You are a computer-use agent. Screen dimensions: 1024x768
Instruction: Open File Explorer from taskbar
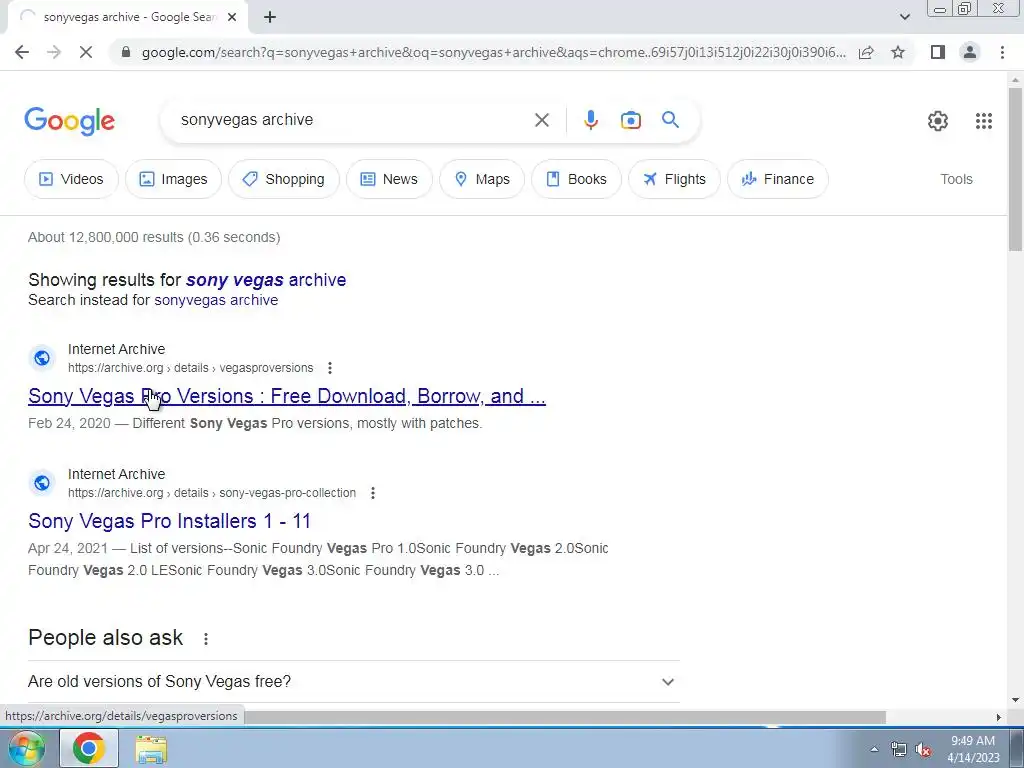point(151,749)
